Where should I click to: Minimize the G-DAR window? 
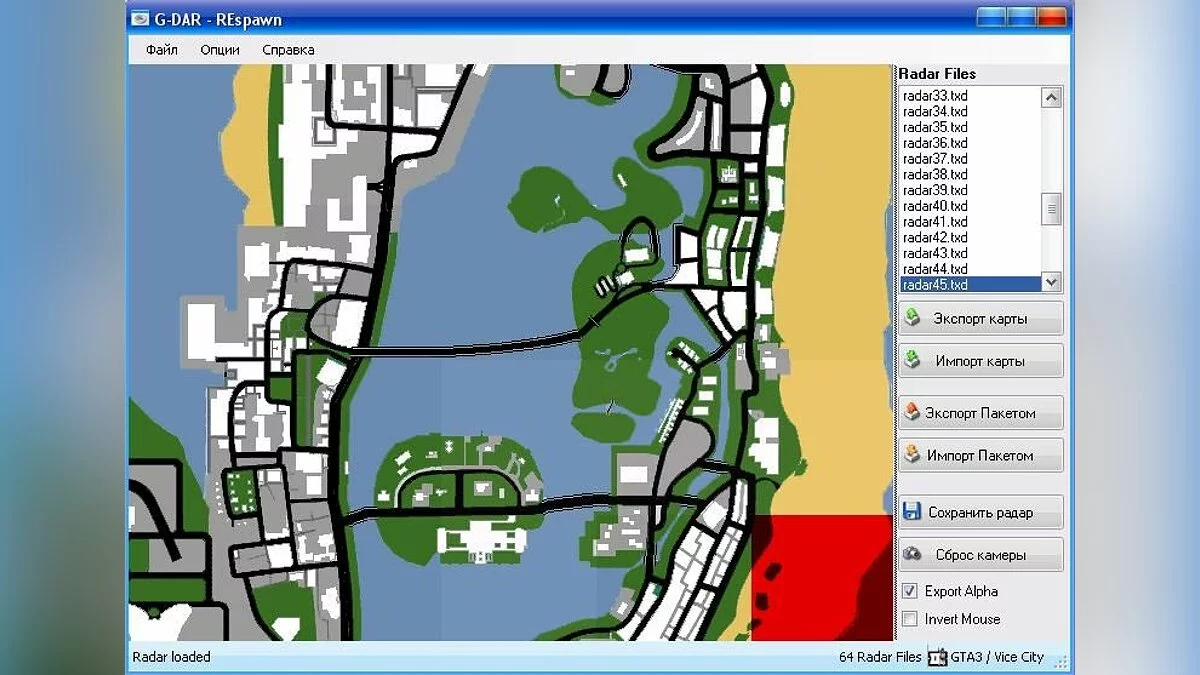pos(990,16)
